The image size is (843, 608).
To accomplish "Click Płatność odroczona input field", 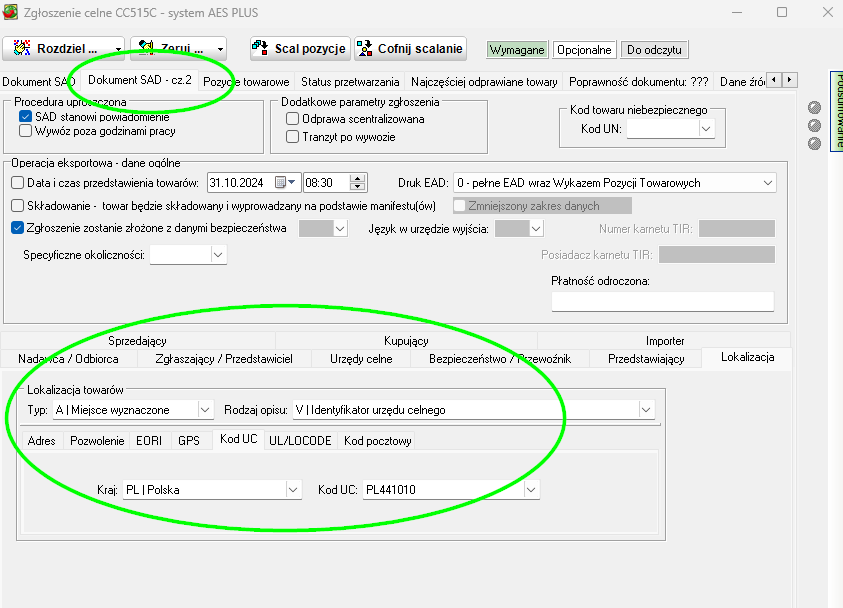I will pos(662,302).
